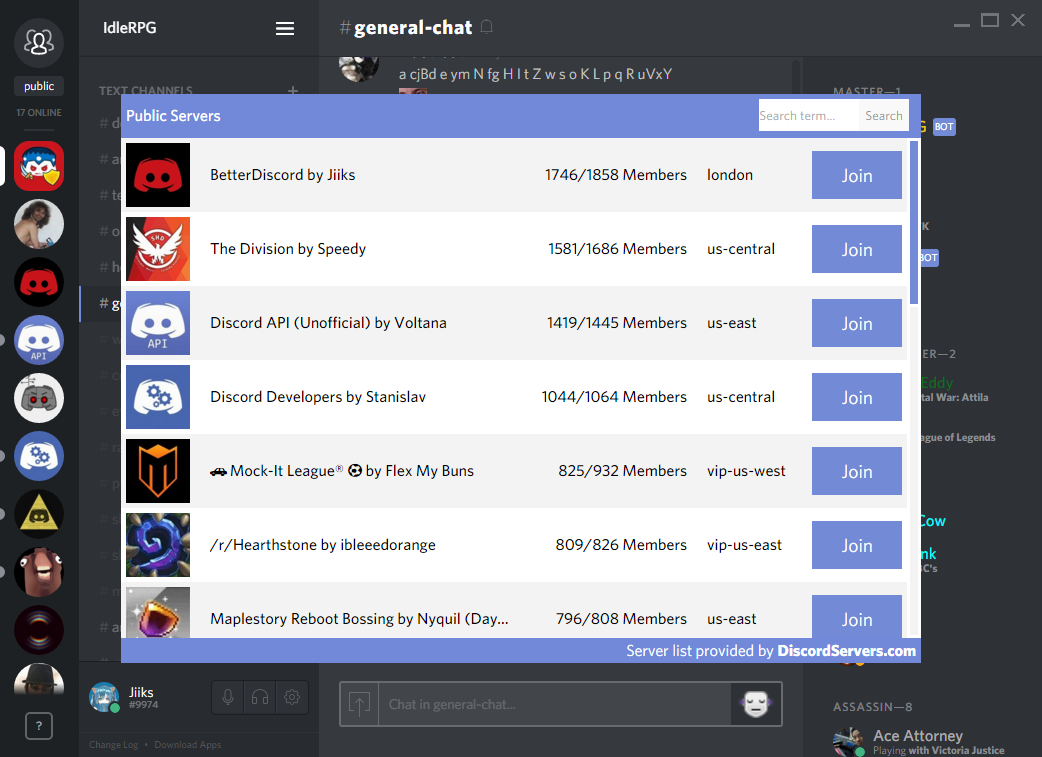Open the Discord API server icon in sidebar
The image size is (1042, 757).
coord(39,340)
